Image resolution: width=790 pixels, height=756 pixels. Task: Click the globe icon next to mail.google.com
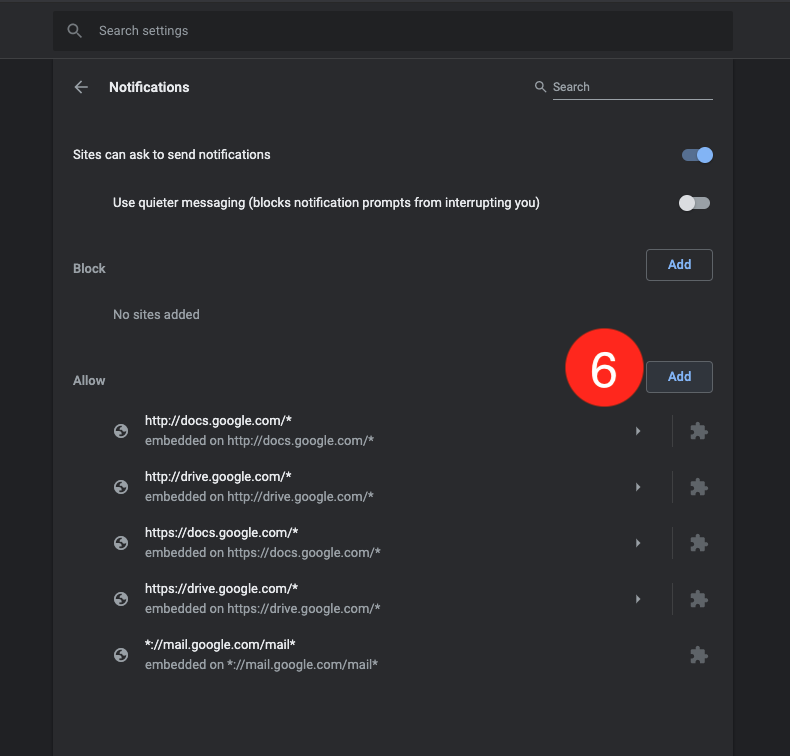(121, 655)
